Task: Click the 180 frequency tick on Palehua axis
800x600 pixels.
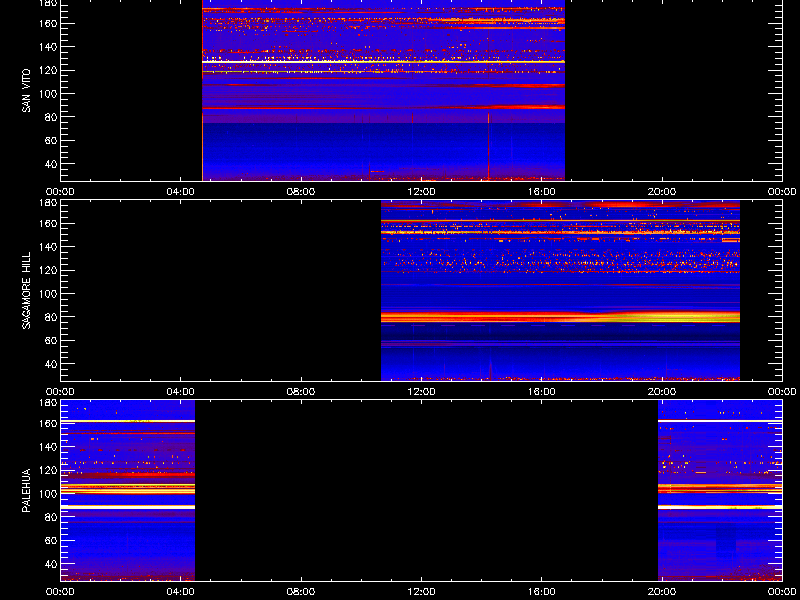Action: point(48,403)
